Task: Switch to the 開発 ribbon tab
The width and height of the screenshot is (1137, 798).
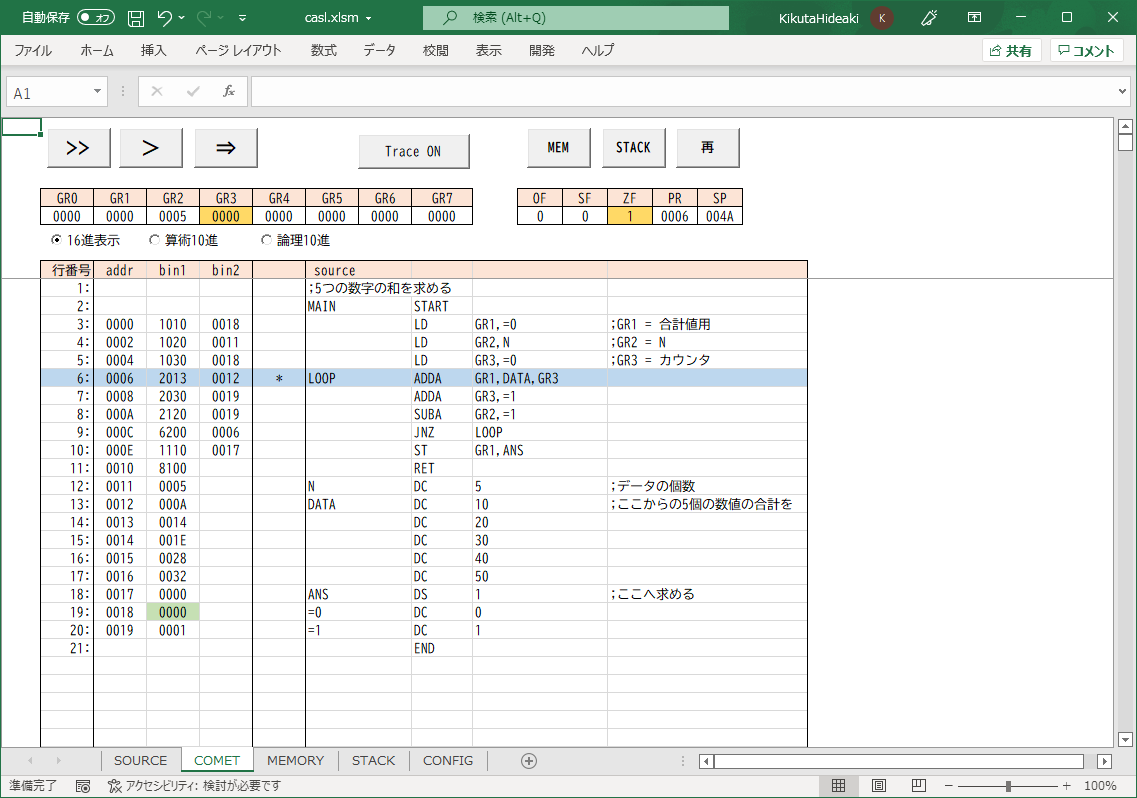Action: tap(541, 50)
